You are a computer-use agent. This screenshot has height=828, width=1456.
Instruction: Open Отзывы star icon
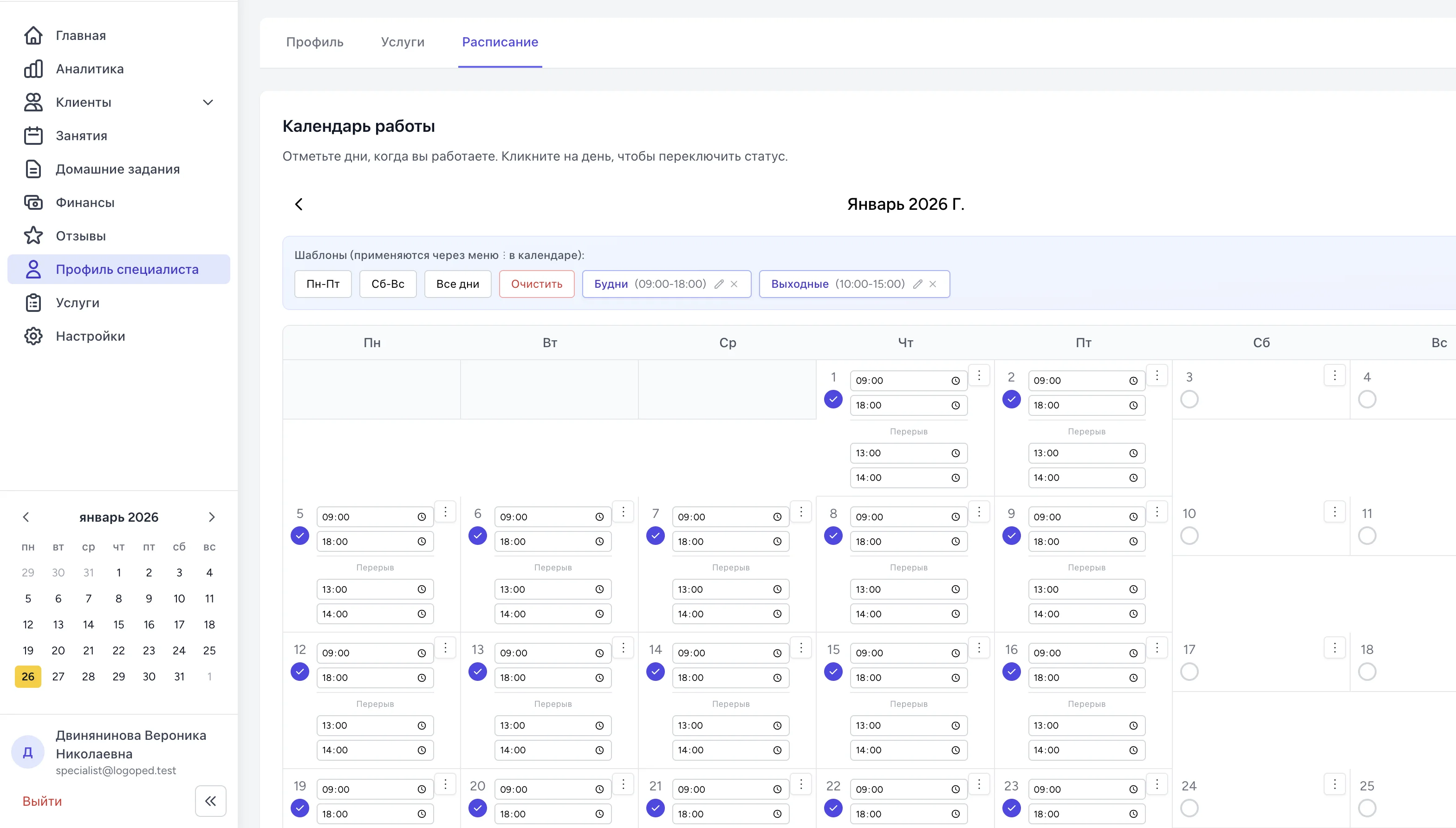point(33,235)
